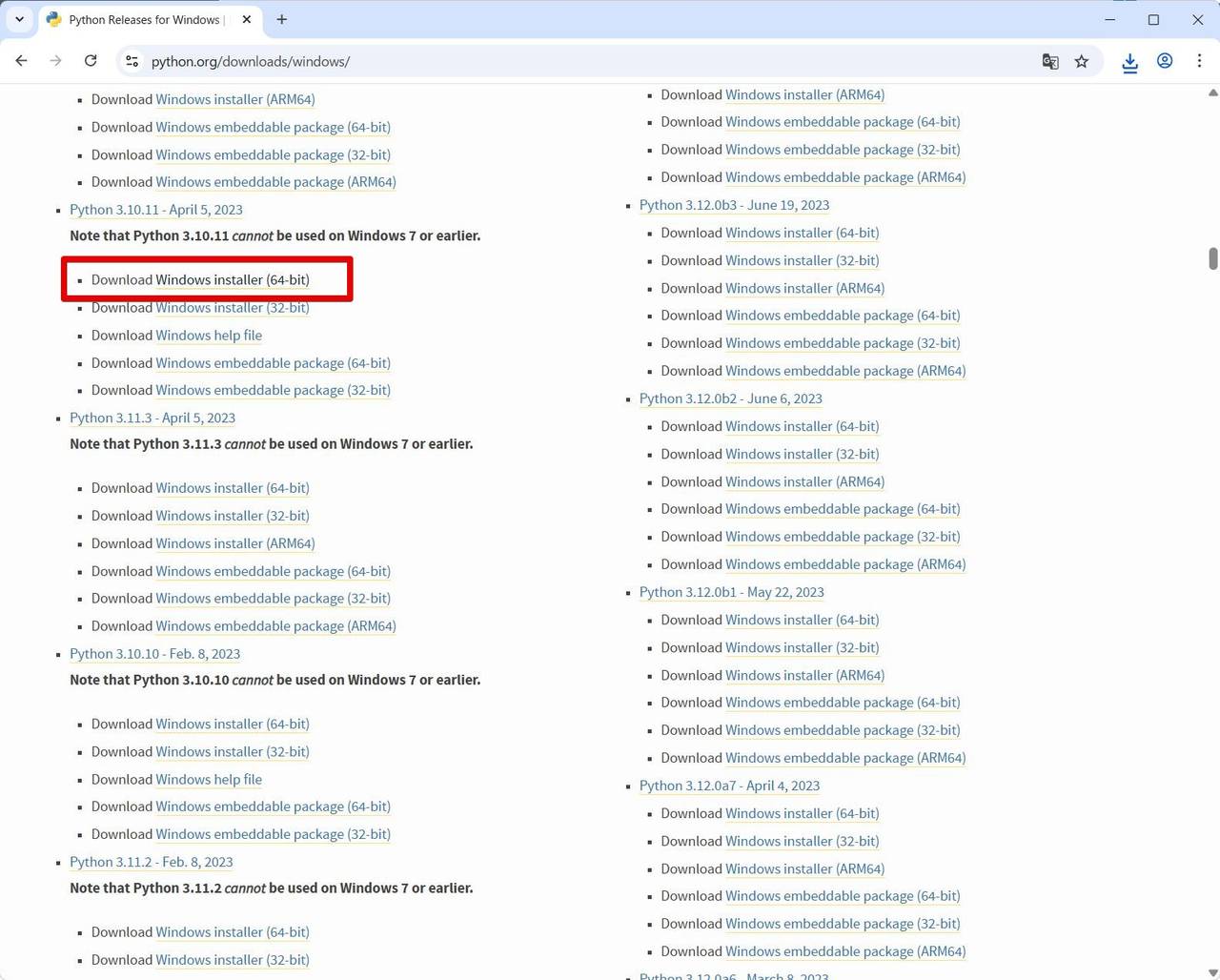The width and height of the screenshot is (1220, 980).
Task: Bookmark this page with the star icon
Action: click(1082, 61)
